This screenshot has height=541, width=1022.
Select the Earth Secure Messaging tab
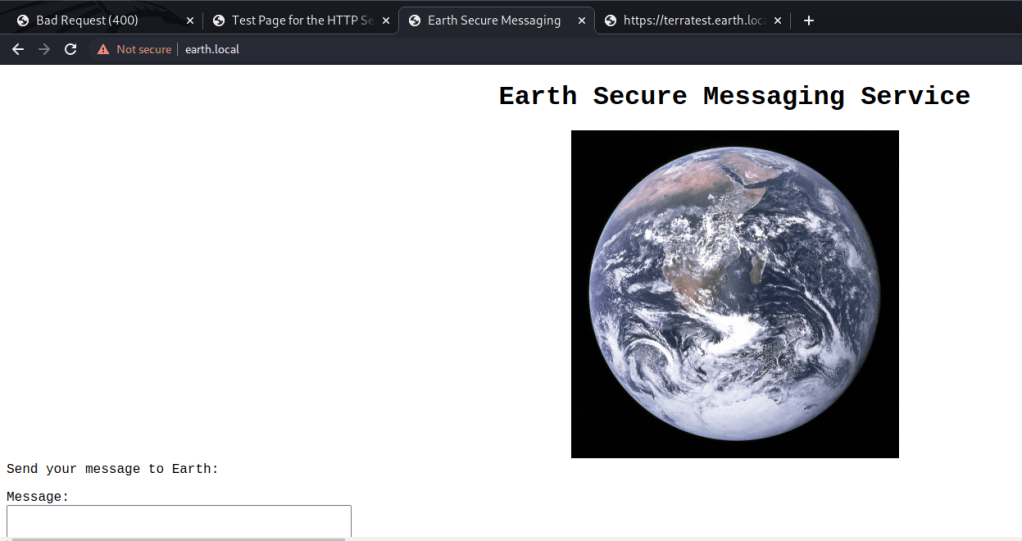click(x=493, y=21)
